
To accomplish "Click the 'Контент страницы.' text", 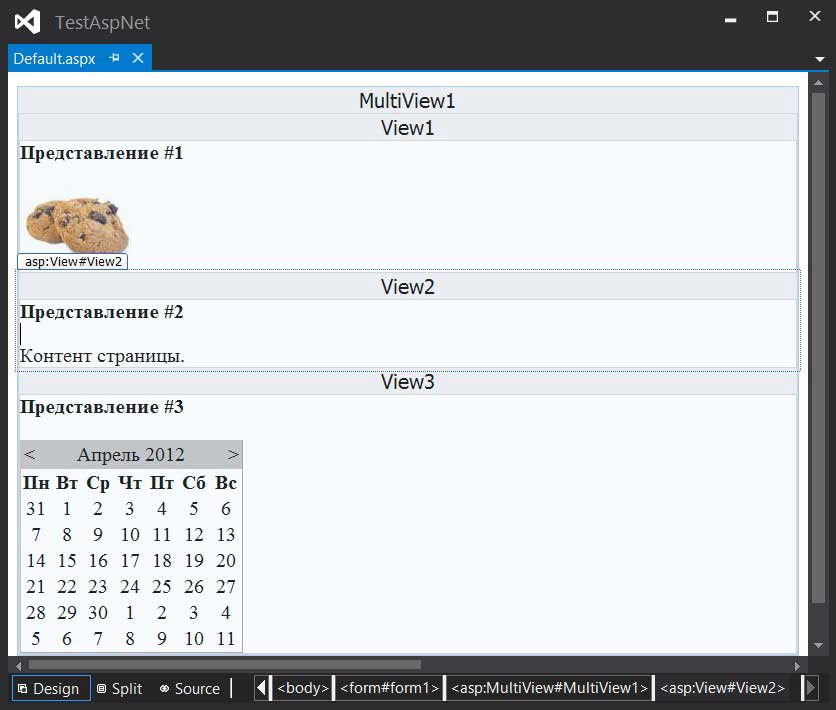I will [x=102, y=356].
